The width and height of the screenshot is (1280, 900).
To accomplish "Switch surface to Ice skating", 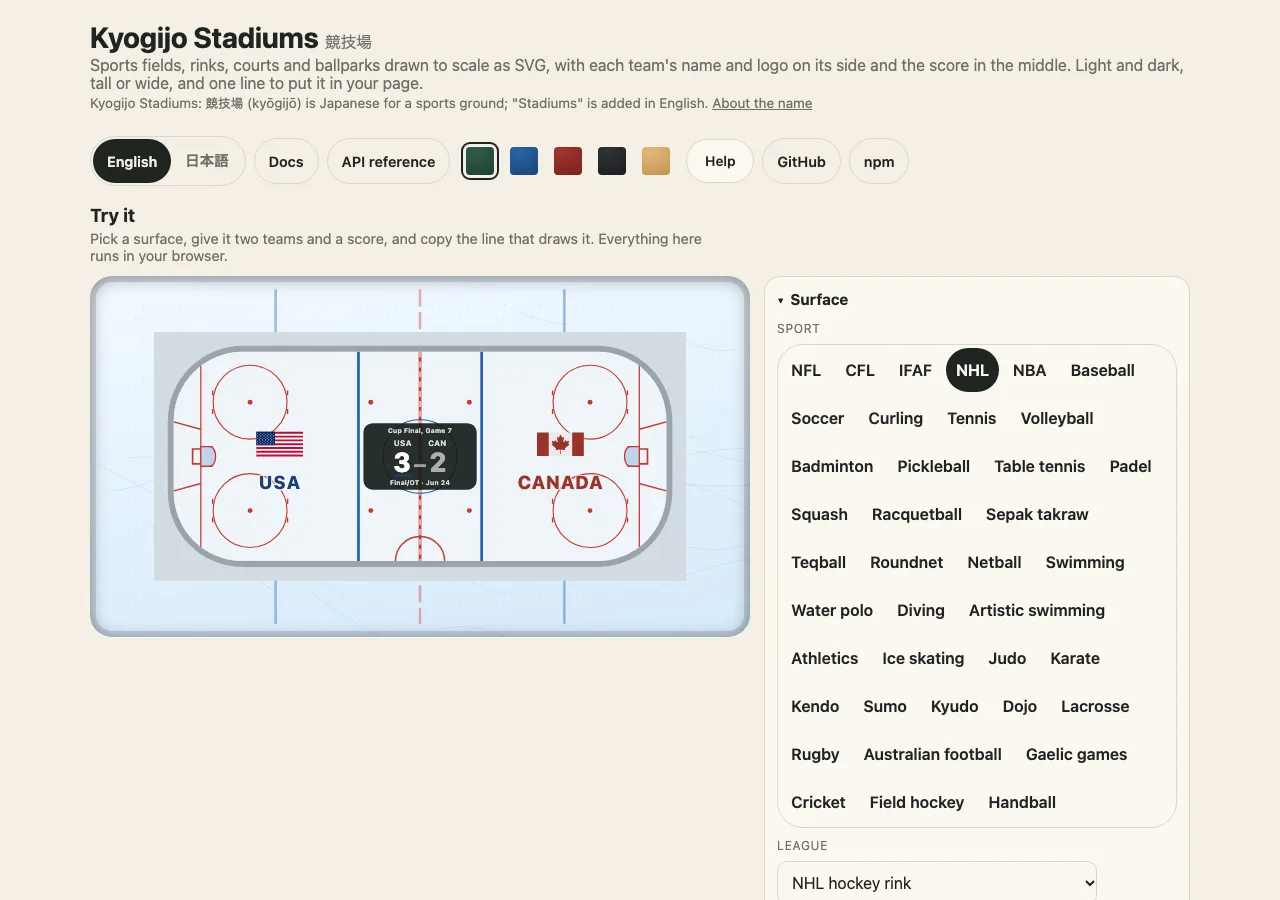I will coord(923,658).
